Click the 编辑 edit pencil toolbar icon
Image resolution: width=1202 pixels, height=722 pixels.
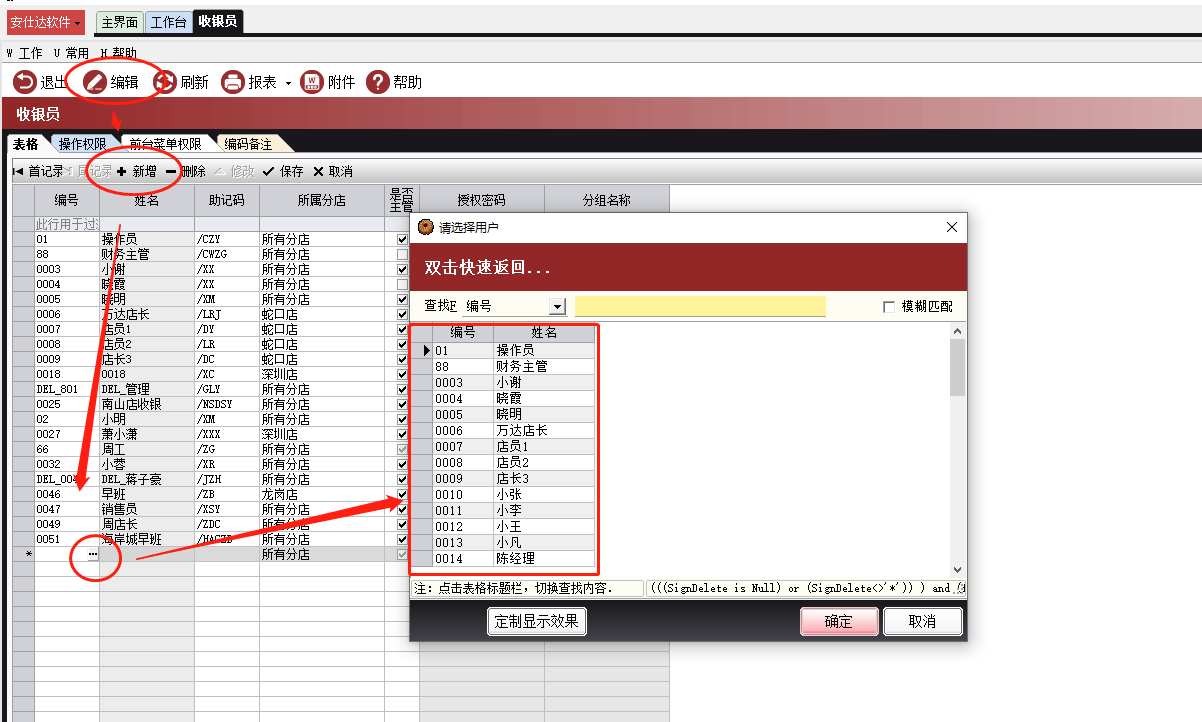click(x=95, y=82)
